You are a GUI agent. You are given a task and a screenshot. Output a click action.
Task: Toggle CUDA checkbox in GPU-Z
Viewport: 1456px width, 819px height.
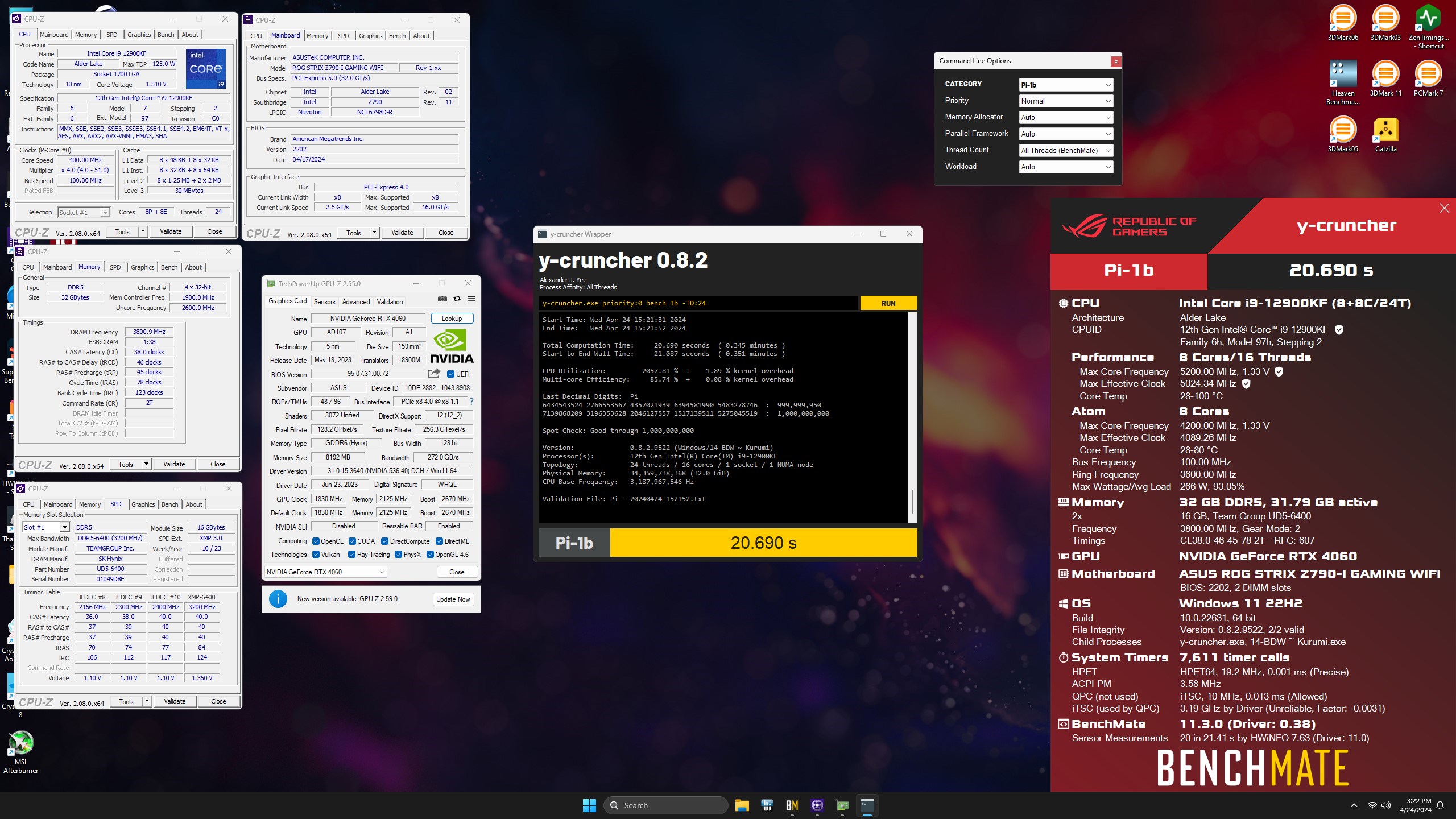pyautogui.click(x=352, y=541)
